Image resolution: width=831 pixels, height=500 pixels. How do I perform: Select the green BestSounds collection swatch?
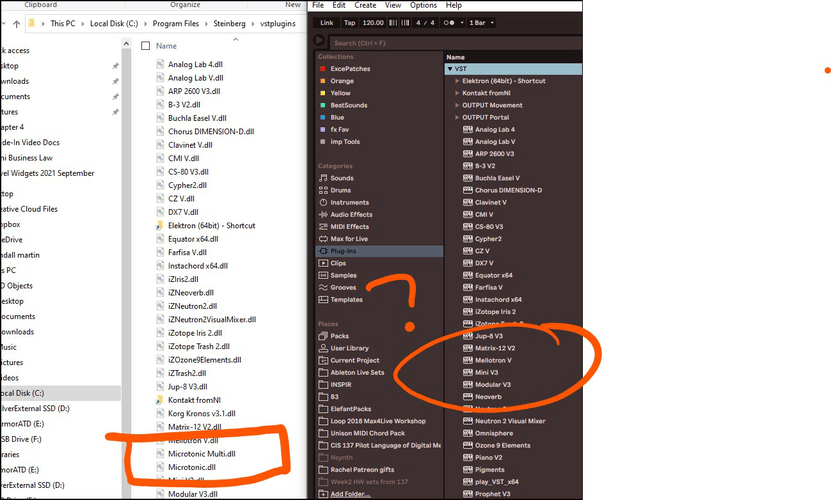click(323, 106)
